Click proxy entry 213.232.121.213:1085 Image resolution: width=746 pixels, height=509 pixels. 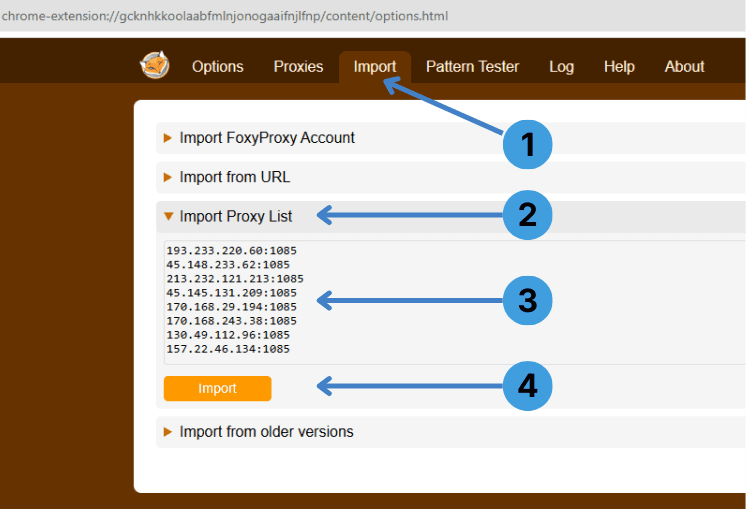pos(235,279)
